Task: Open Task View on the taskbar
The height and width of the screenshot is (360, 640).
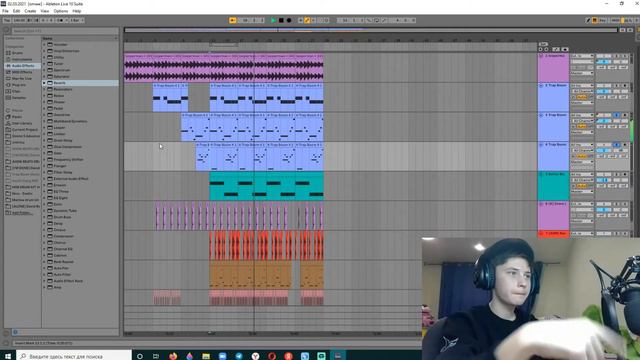Action: 156,356
